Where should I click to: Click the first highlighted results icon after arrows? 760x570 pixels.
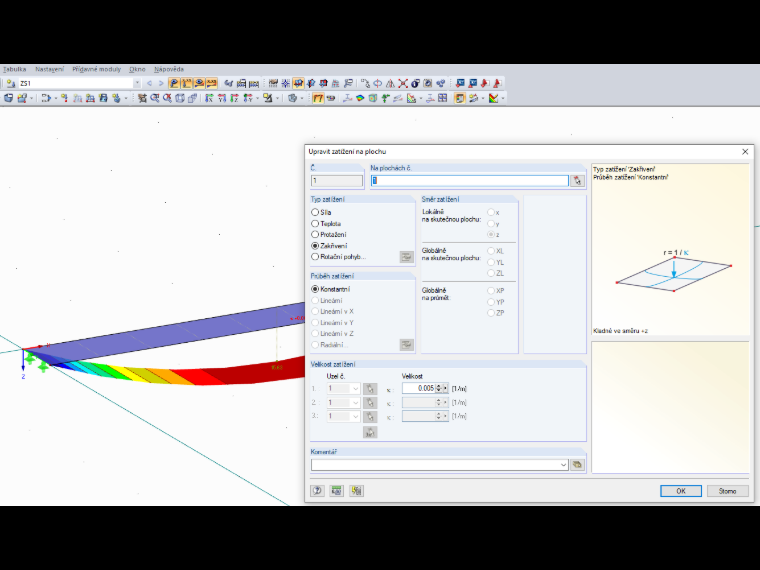[174, 83]
